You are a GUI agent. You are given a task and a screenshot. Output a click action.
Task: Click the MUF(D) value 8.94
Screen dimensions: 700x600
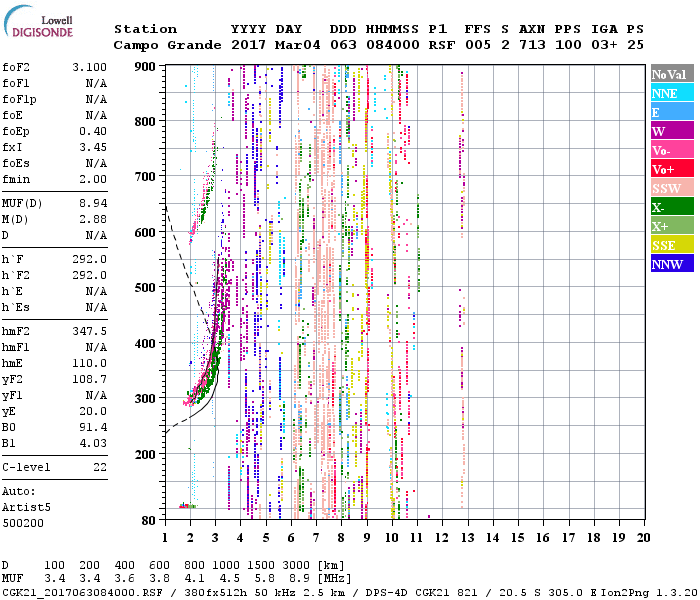pos(93,203)
